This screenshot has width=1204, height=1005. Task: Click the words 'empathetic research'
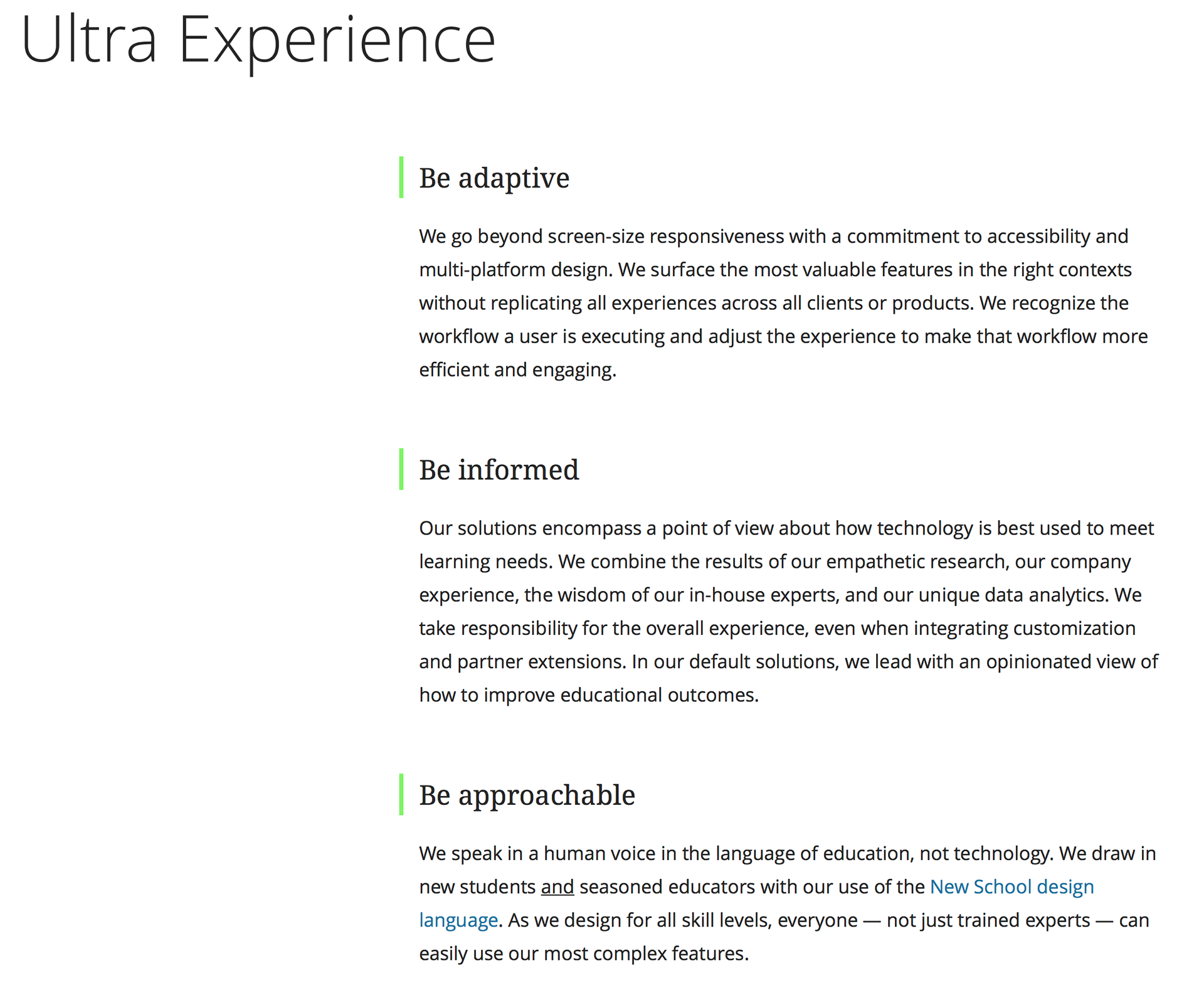pyautogui.click(x=916, y=561)
